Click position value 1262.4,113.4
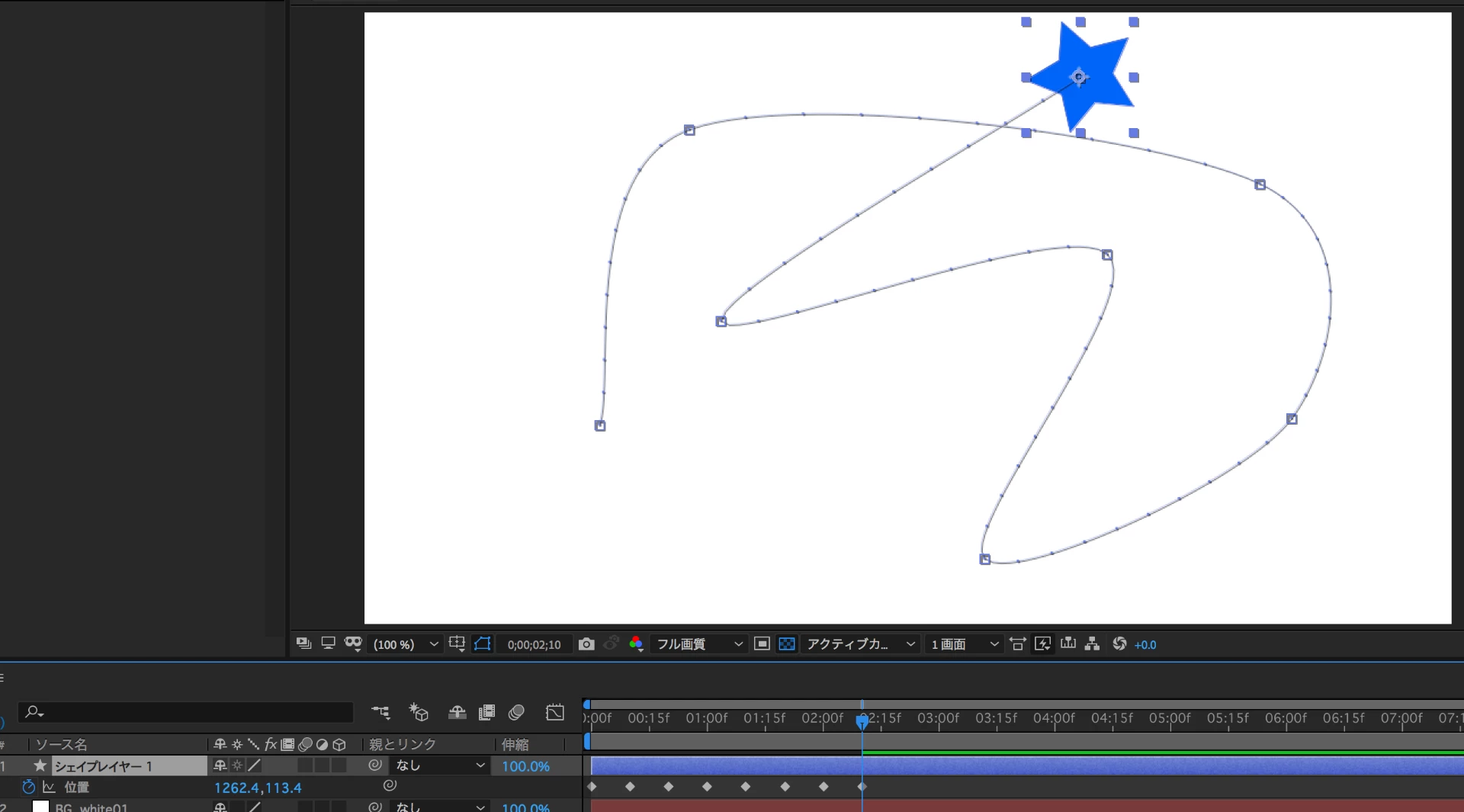The image size is (1464, 812). pyautogui.click(x=258, y=788)
